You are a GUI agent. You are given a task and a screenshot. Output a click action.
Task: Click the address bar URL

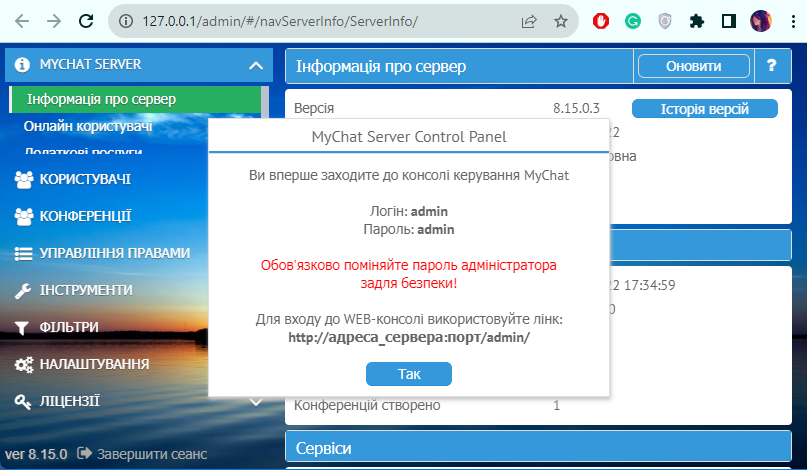click(x=280, y=21)
